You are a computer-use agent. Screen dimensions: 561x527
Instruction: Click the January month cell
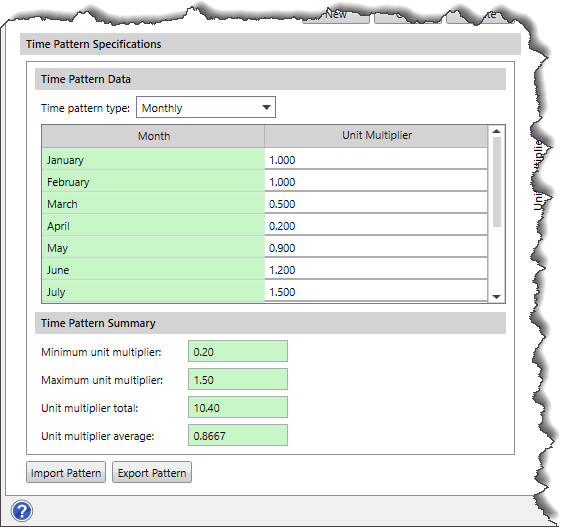click(x=153, y=159)
